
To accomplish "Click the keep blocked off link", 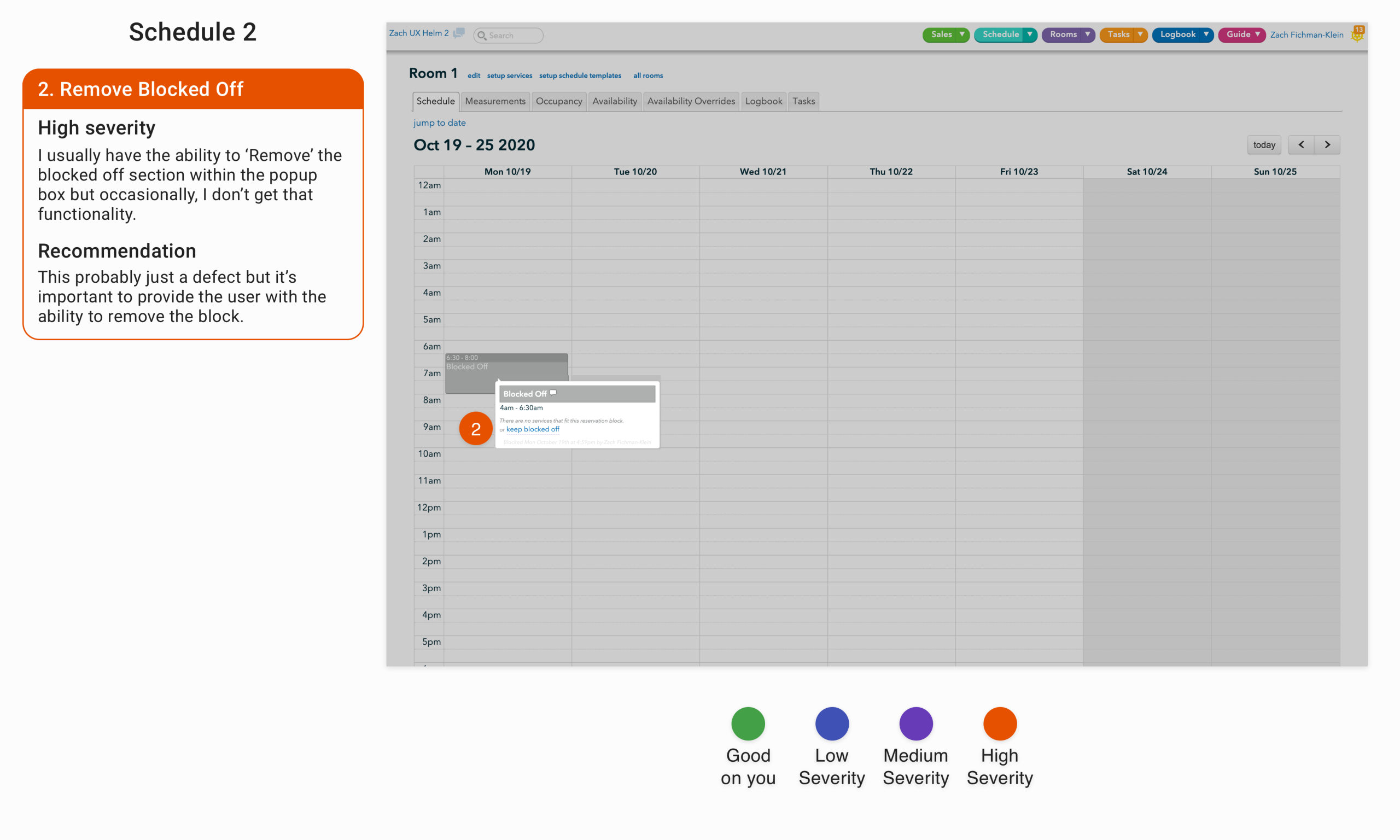I will [x=533, y=430].
